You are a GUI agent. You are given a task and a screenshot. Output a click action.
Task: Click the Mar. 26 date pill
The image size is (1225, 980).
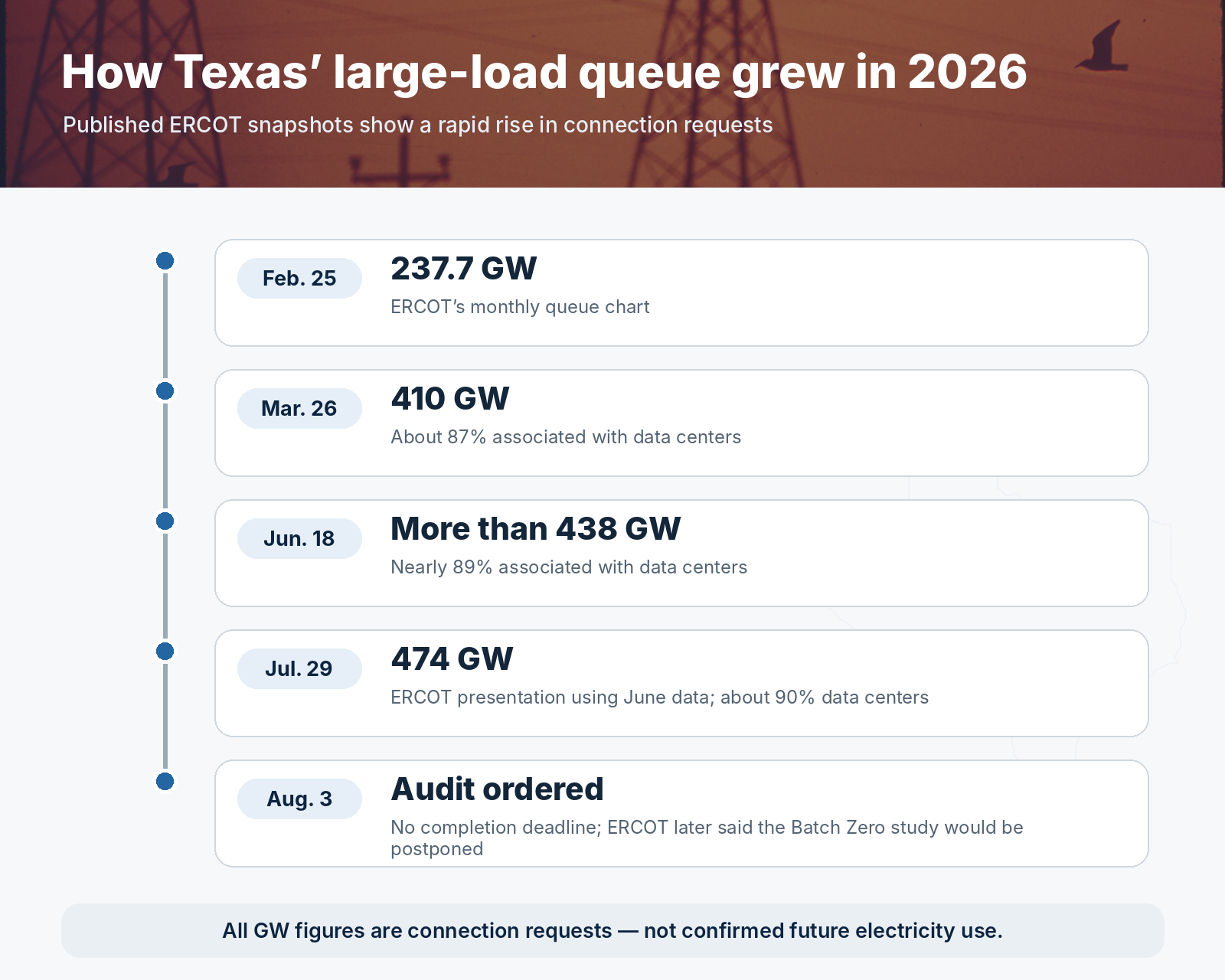click(x=299, y=408)
